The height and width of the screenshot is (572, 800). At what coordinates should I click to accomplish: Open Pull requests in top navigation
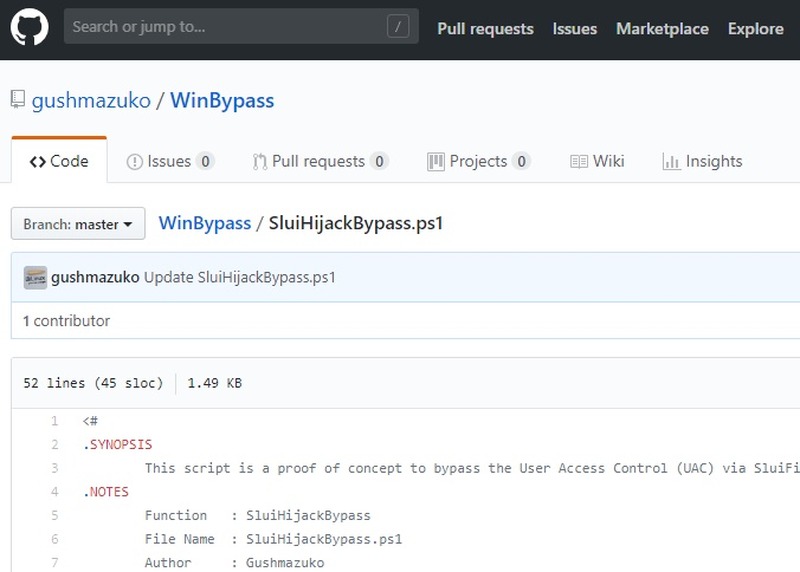point(485,29)
